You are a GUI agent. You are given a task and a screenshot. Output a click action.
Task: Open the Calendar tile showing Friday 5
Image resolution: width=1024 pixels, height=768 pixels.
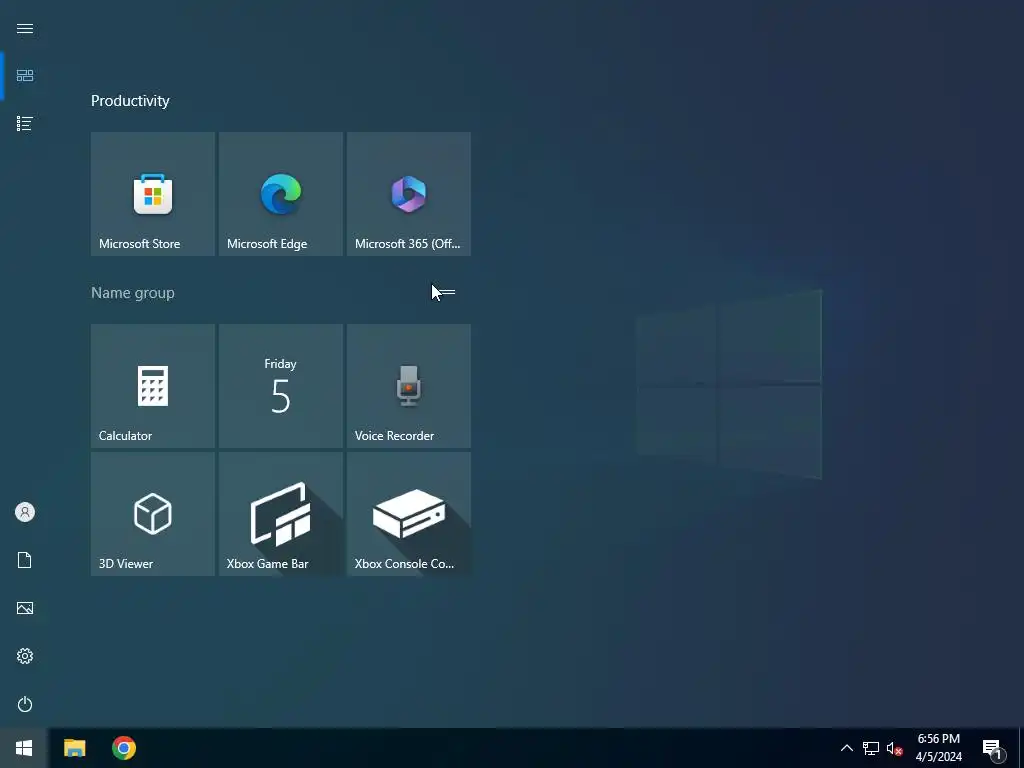point(281,386)
